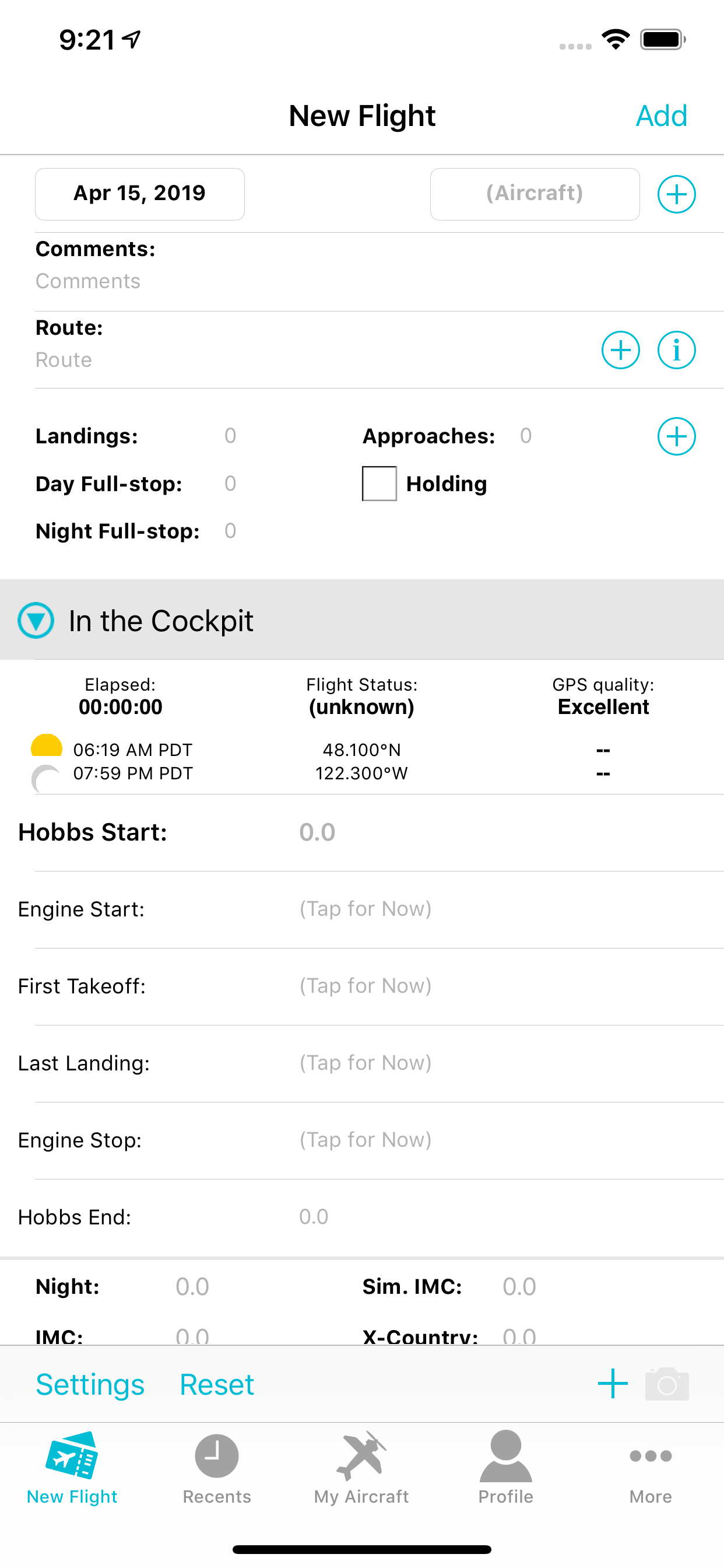Image resolution: width=724 pixels, height=1568 pixels.
Task: Open the Route info icon
Action: [x=676, y=350]
